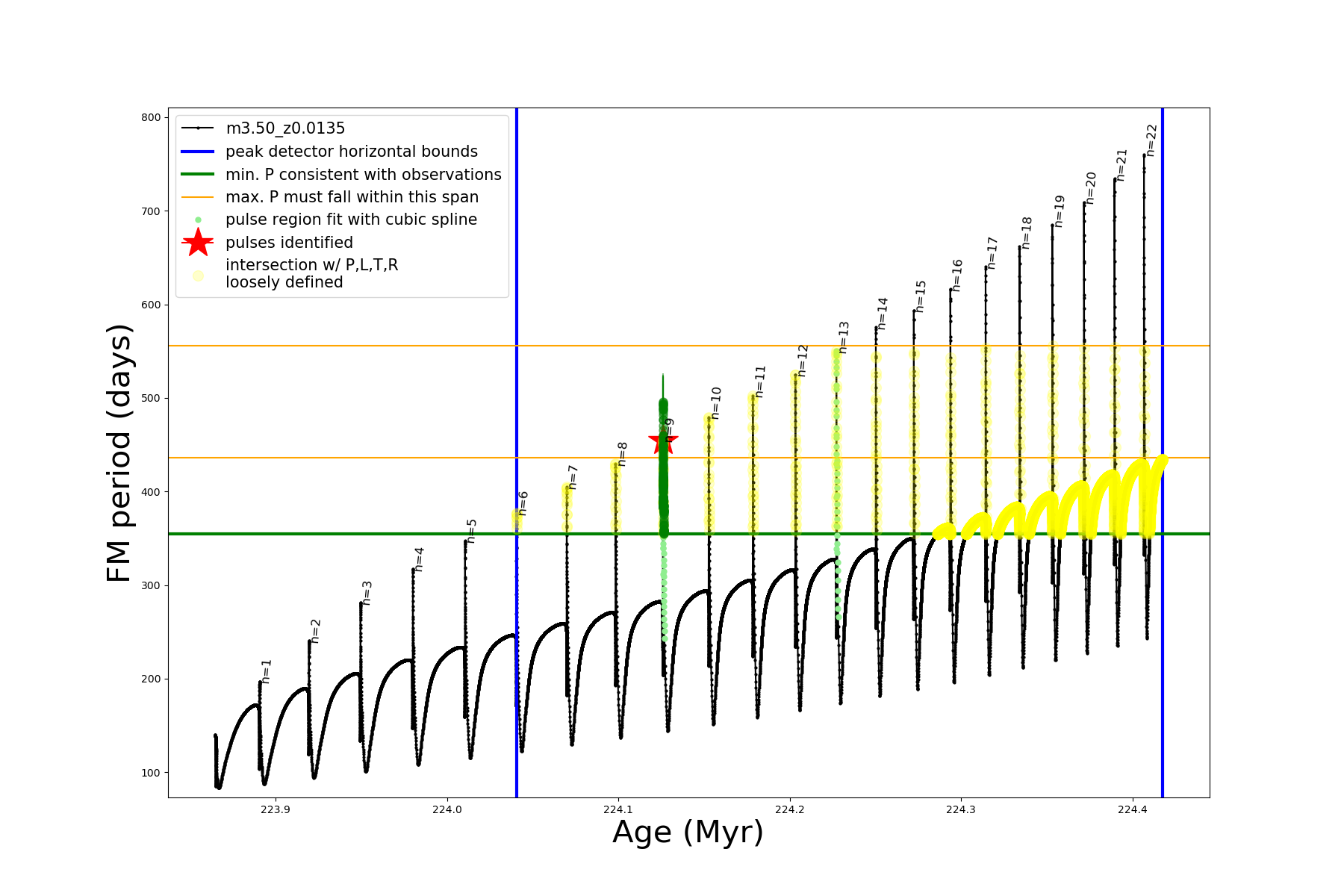The image size is (1344, 896).
Task: Click the n=22 pulse label
Action: (x=1151, y=140)
